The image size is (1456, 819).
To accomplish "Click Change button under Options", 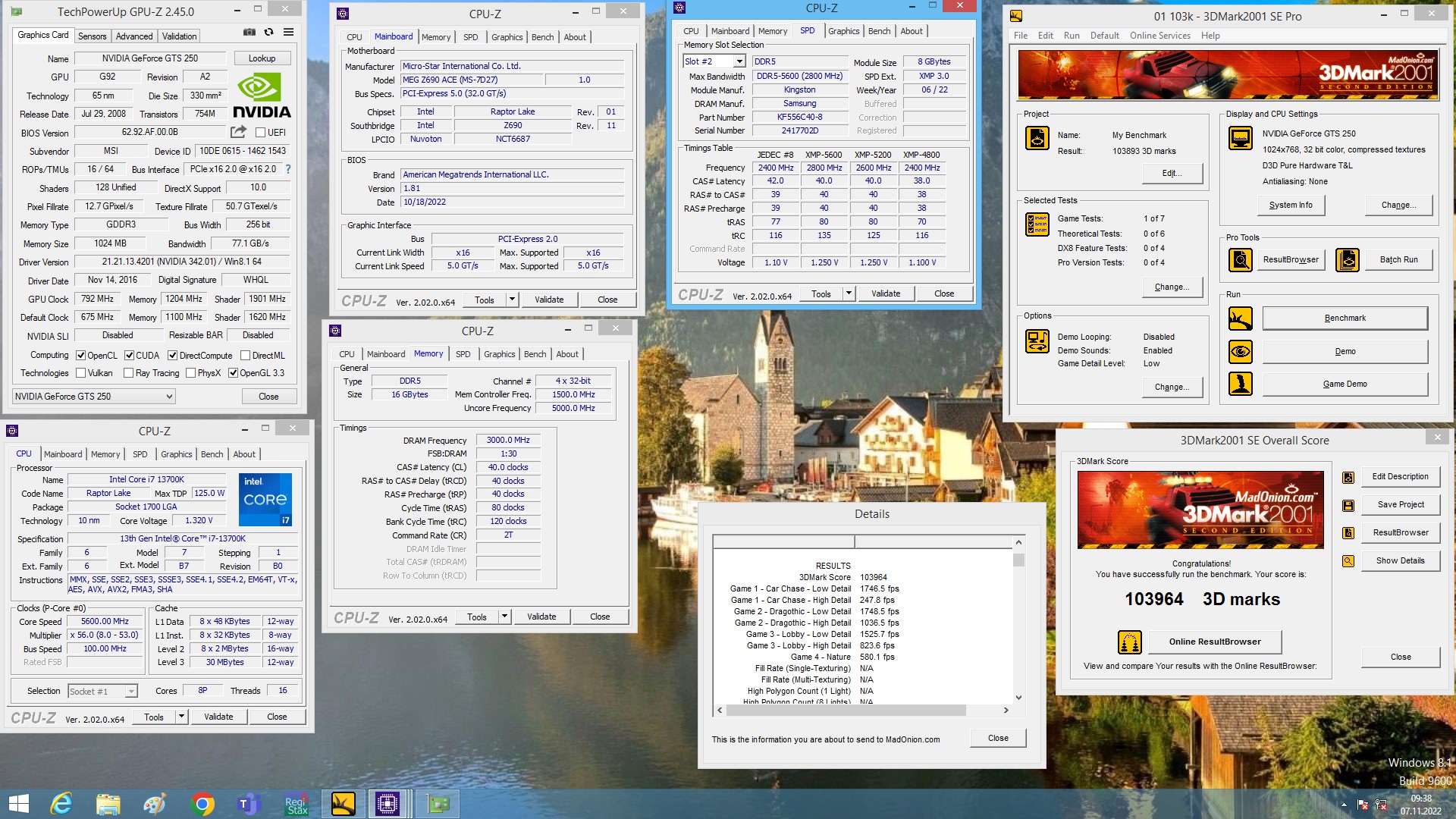I will point(1172,387).
